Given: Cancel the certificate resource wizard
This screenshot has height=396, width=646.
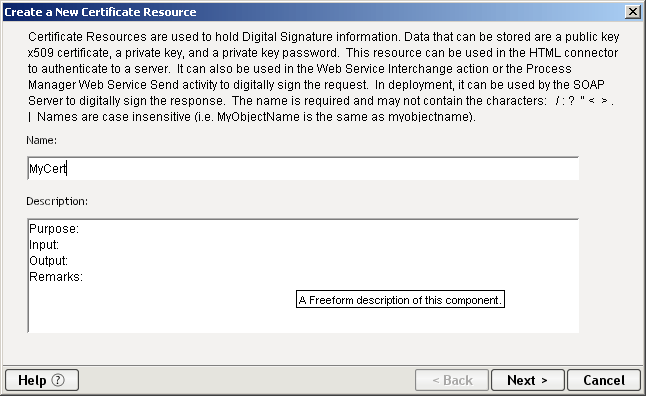Looking at the screenshot, I should 604,380.
